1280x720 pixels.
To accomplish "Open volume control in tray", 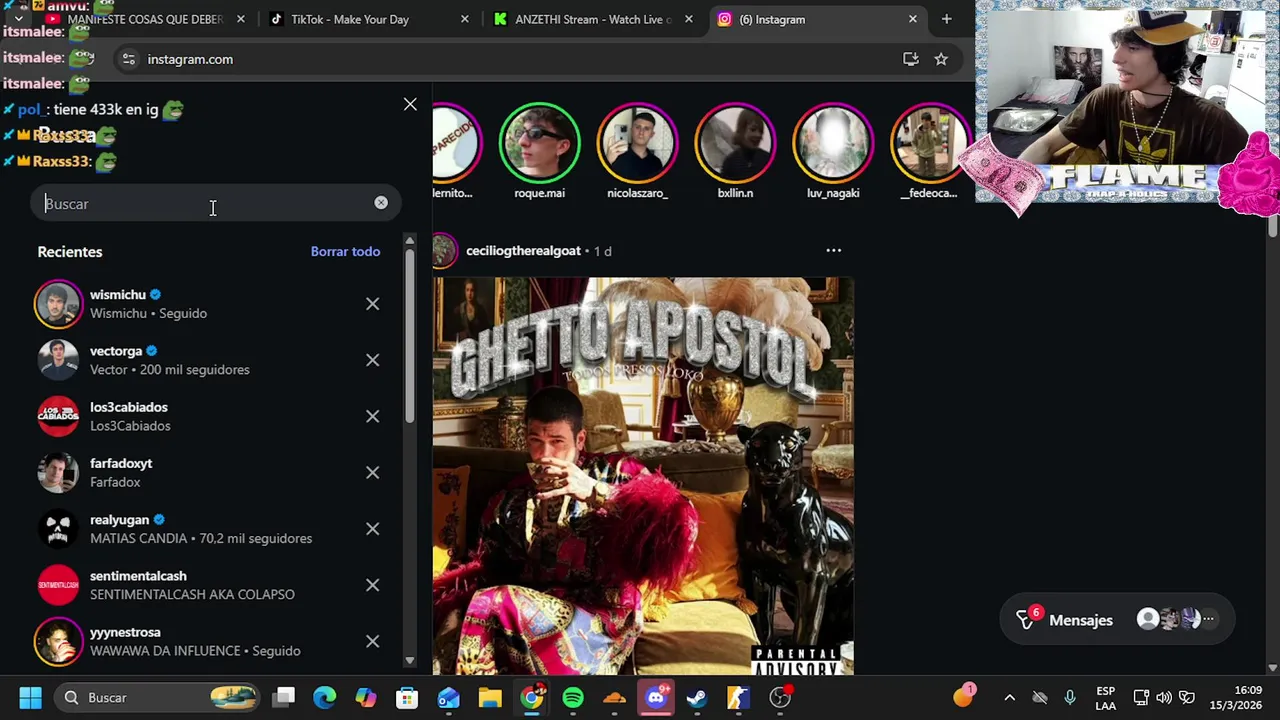I will 1164,698.
